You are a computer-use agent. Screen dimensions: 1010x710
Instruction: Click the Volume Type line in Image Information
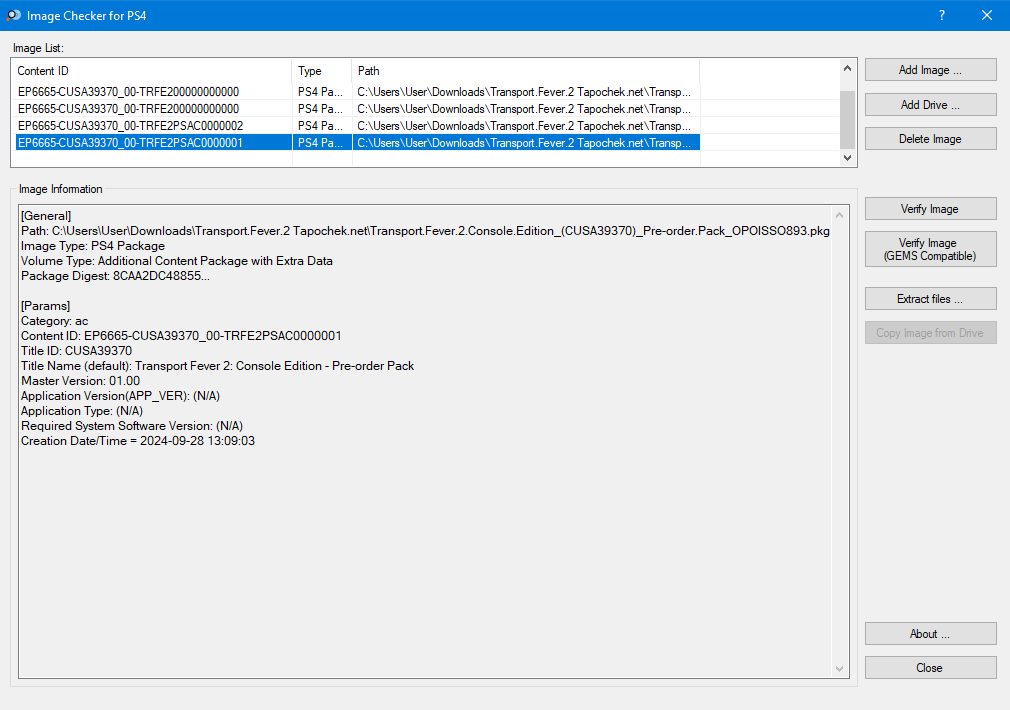pyautogui.click(x=177, y=261)
